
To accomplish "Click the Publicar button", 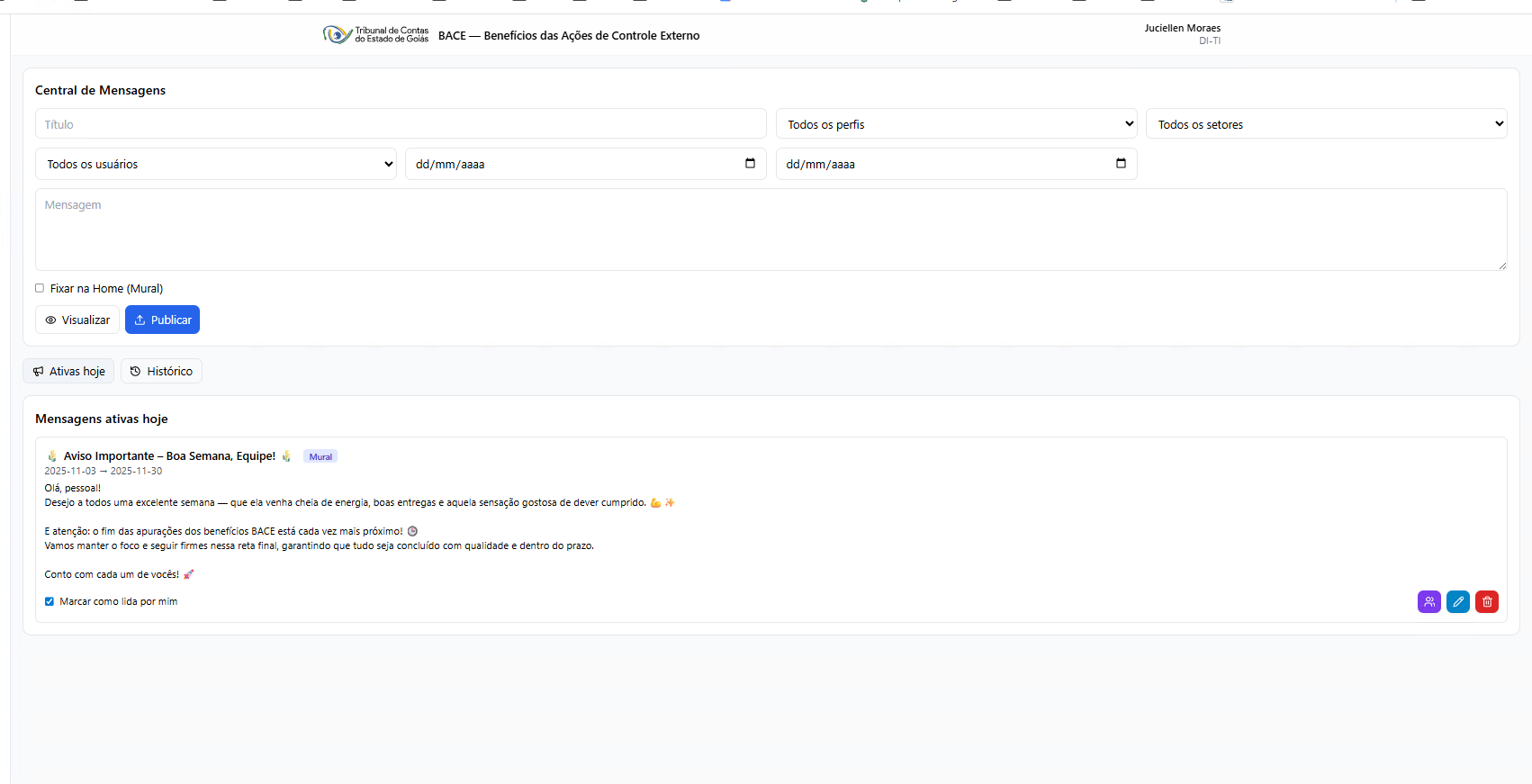I will [162, 320].
